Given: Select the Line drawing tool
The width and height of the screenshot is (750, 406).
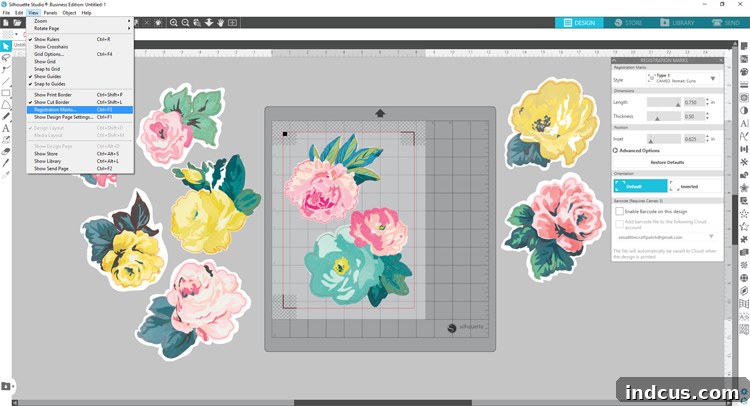Looking at the screenshot, I should (x=6, y=81).
